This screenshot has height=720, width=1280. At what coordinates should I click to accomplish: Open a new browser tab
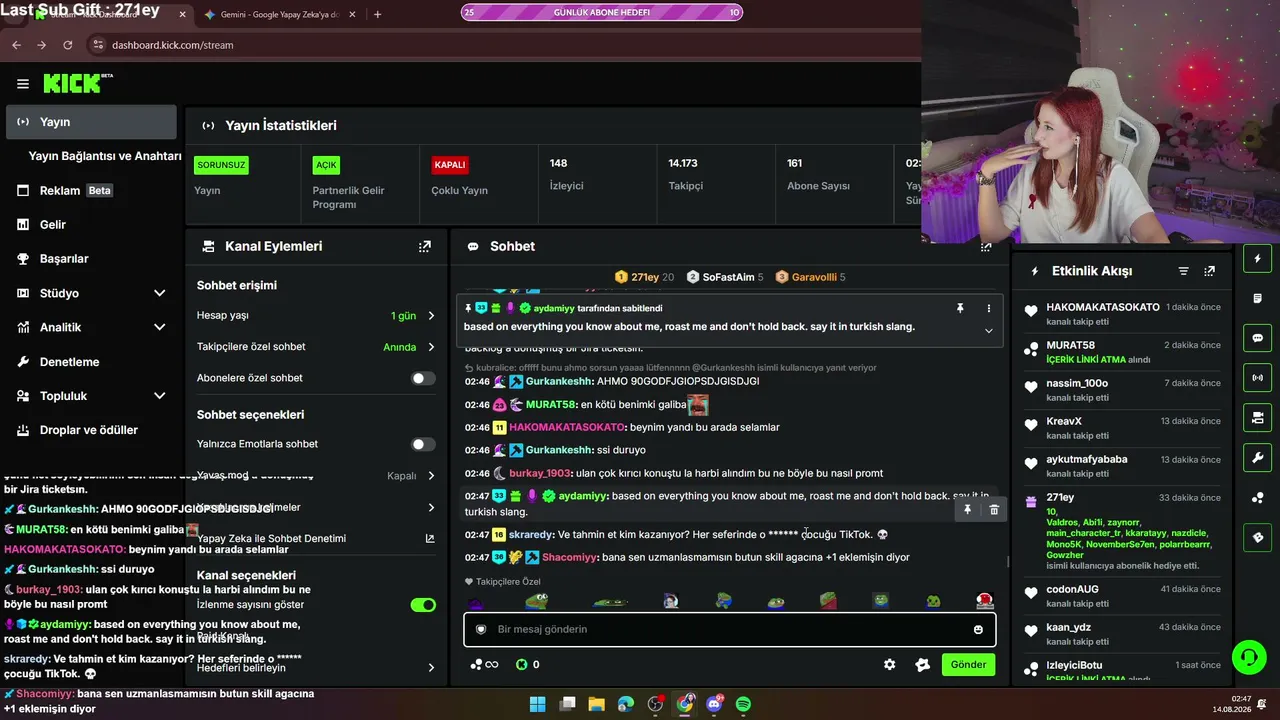(x=377, y=14)
